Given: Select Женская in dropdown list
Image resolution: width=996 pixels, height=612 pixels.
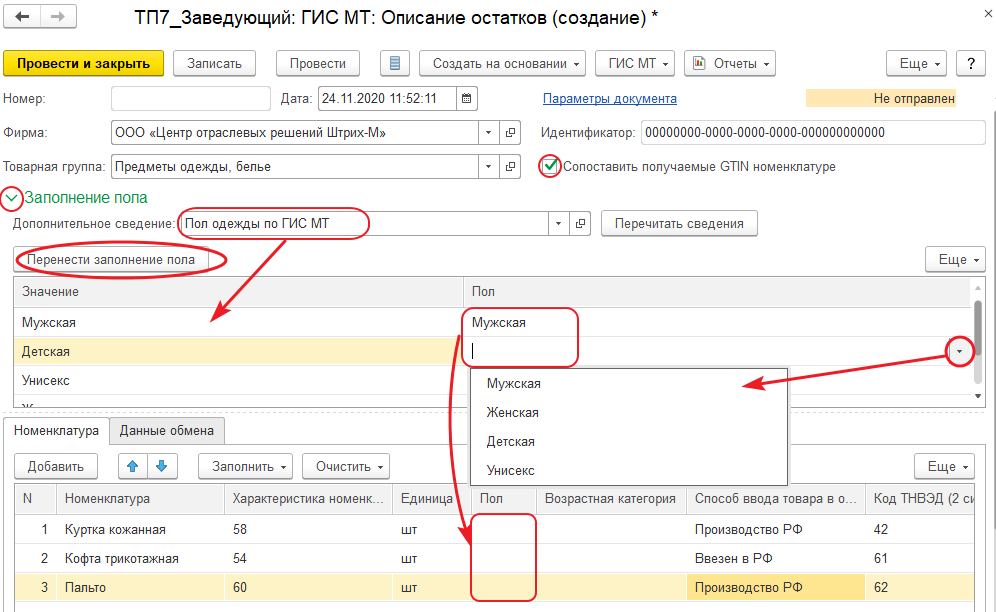Looking at the screenshot, I should pos(512,412).
